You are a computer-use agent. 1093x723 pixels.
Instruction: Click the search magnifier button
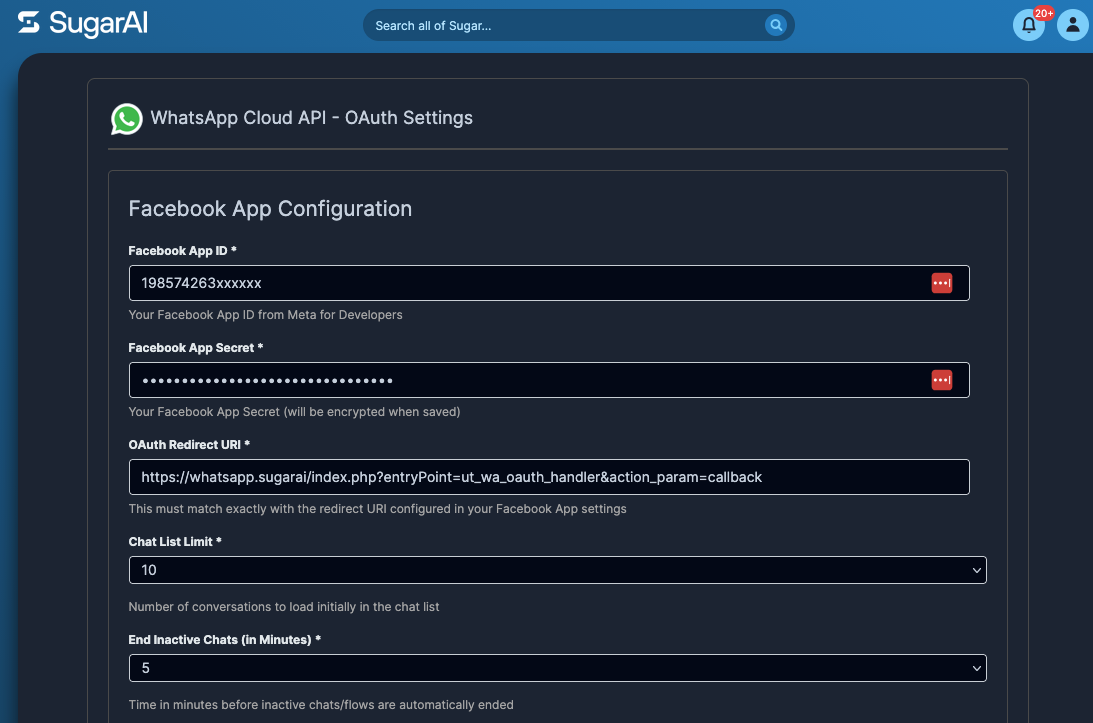coord(775,25)
